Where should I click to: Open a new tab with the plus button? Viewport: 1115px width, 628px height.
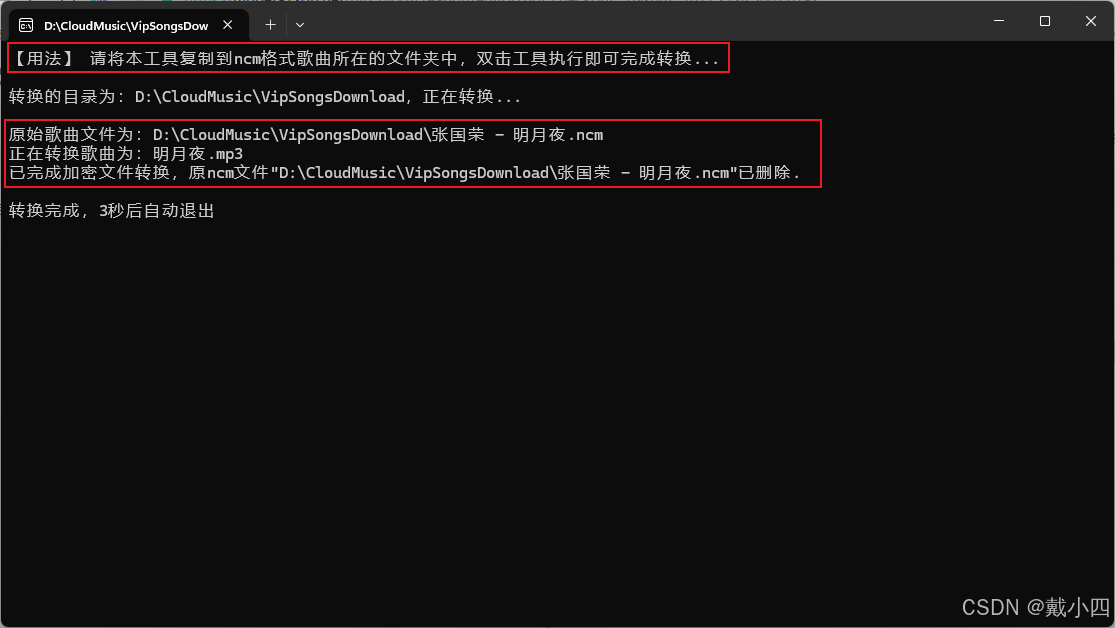[x=270, y=25]
